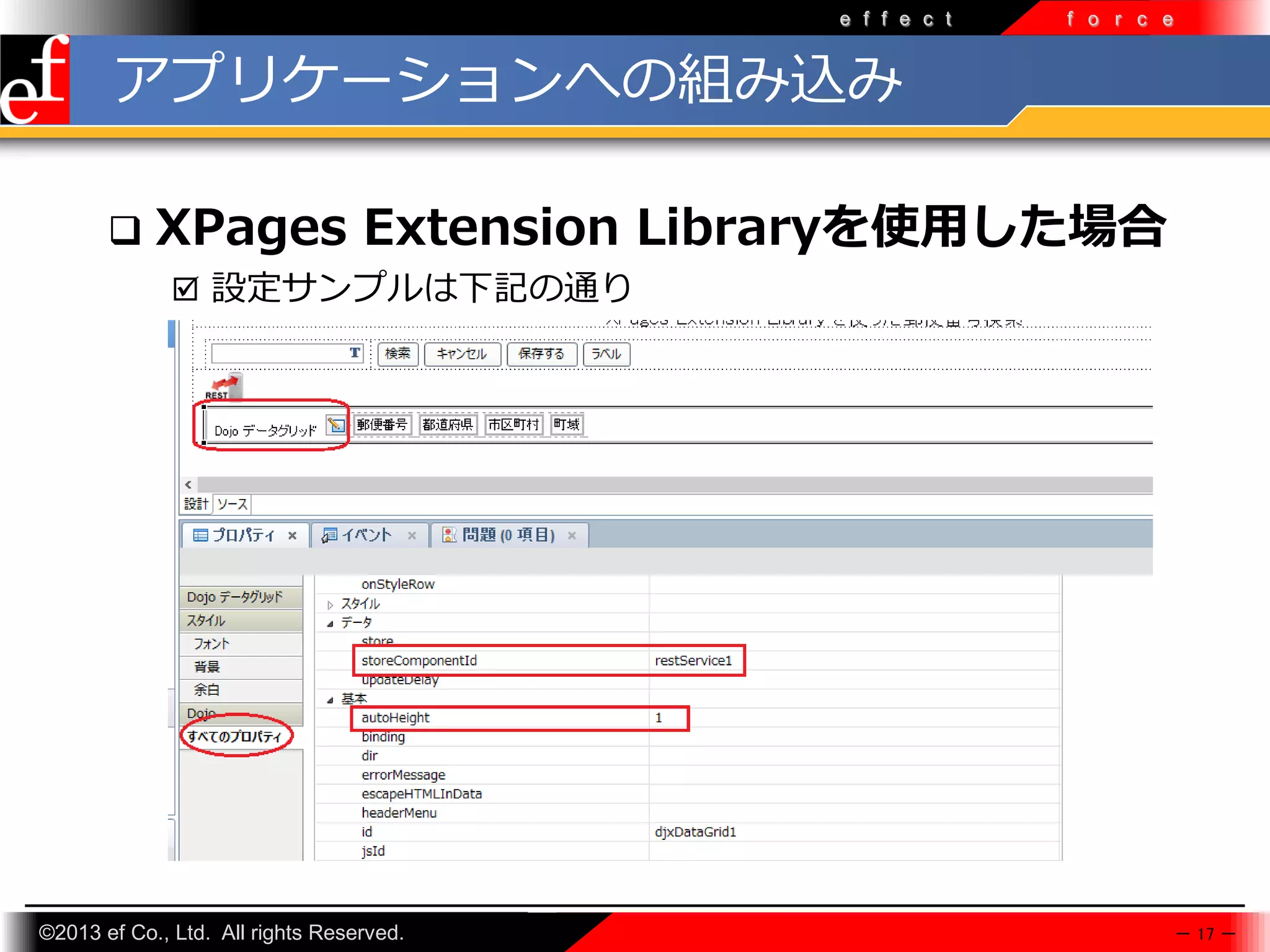Select the 市区町村 grid column

pos(513,425)
